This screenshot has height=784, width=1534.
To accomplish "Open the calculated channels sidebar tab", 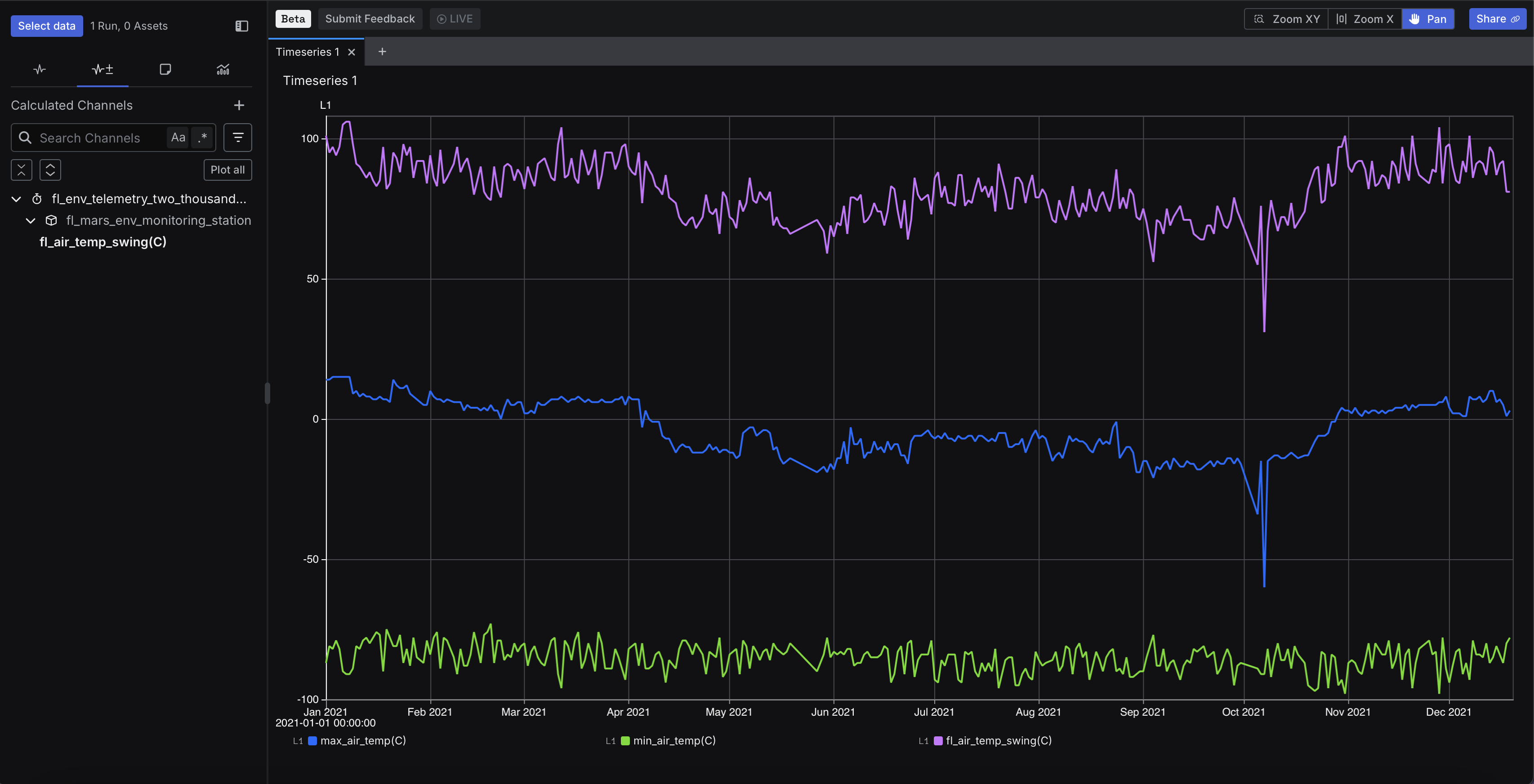I will (x=103, y=70).
